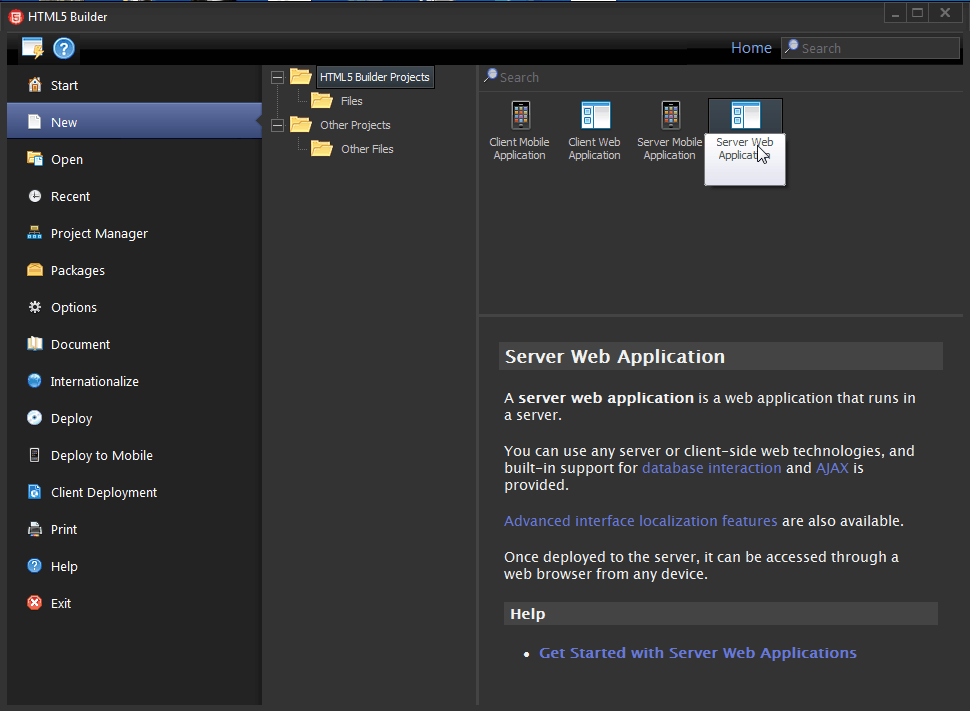Image resolution: width=970 pixels, height=711 pixels.
Task: Click the gear icon beside Options
Action: (x=35, y=307)
